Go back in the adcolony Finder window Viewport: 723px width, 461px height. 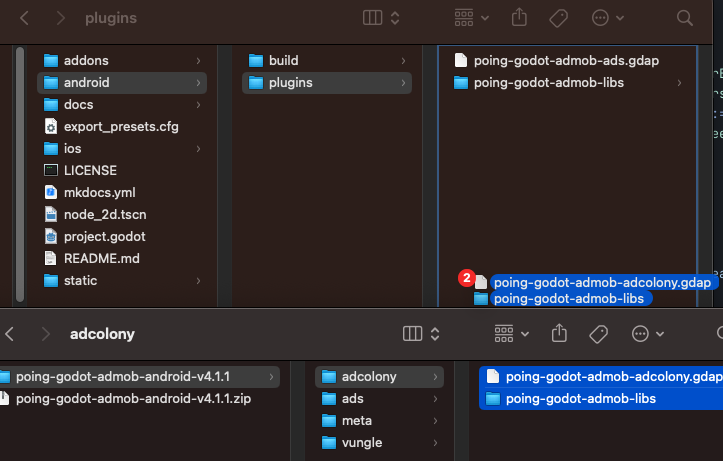10,334
